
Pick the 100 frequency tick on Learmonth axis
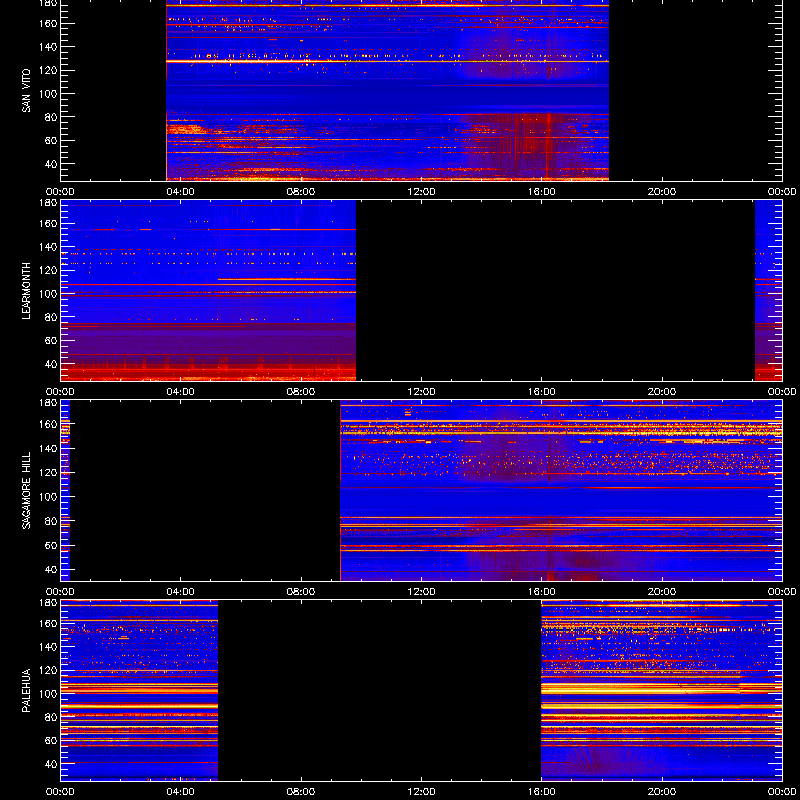pos(49,294)
